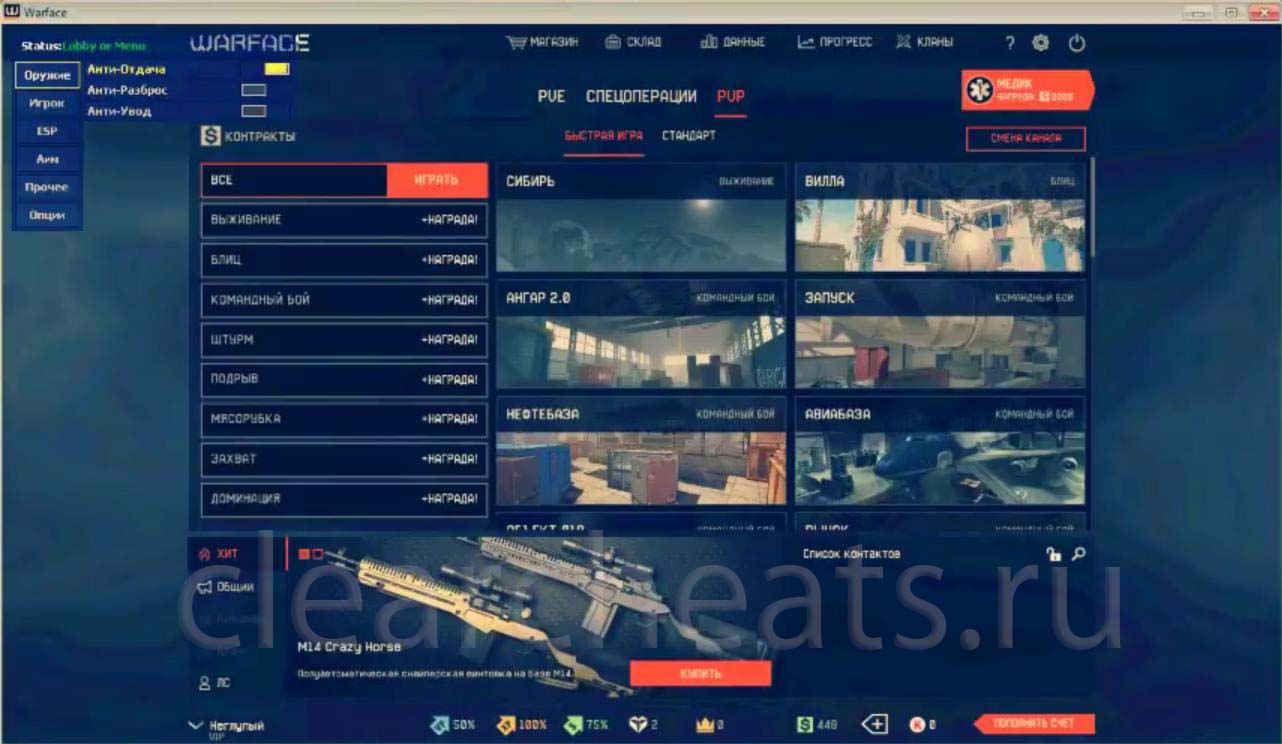The image size is (1282, 744).
Task: Open the help question mark icon
Action: point(1010,43)
